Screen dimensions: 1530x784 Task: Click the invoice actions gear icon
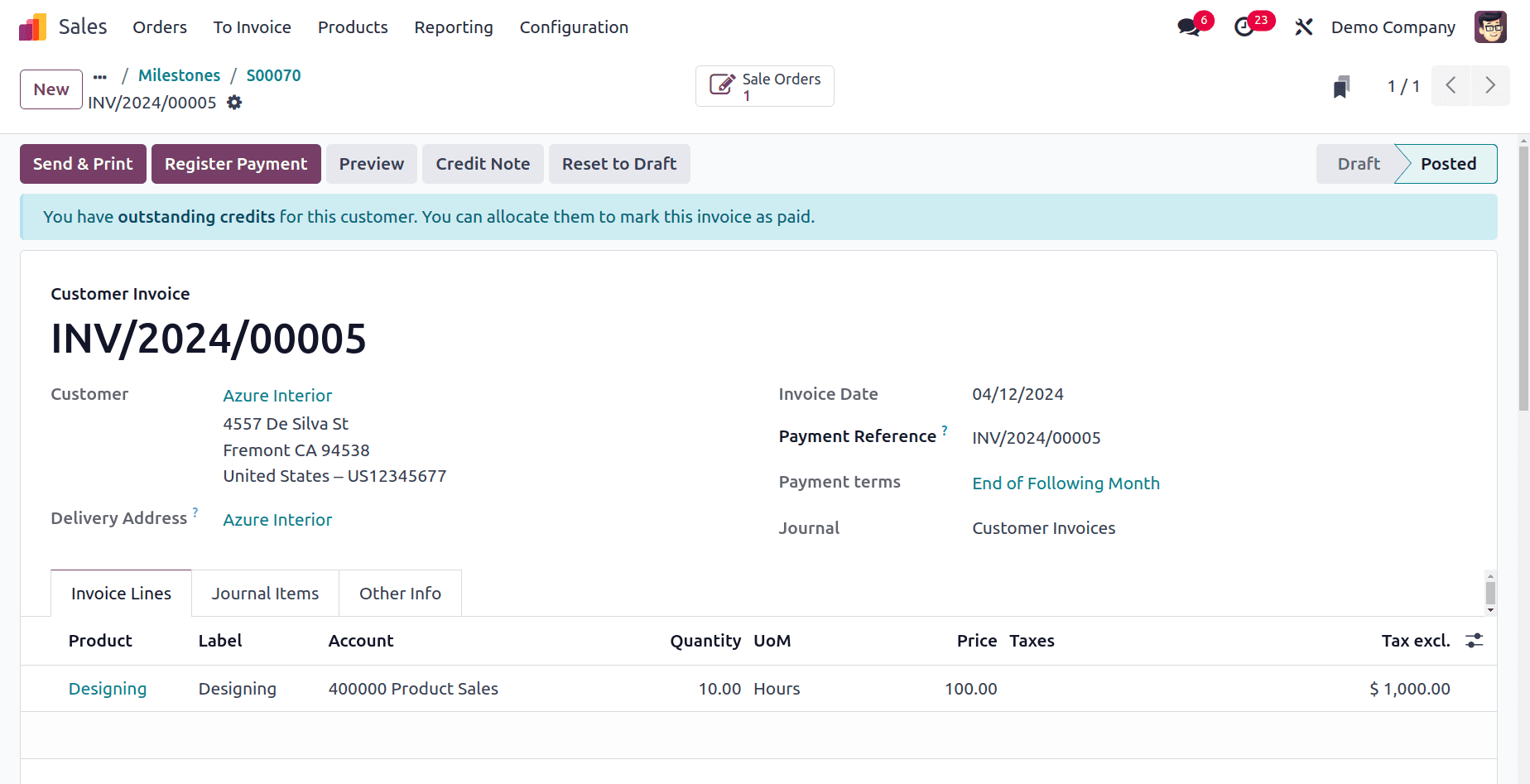[234, 103]
